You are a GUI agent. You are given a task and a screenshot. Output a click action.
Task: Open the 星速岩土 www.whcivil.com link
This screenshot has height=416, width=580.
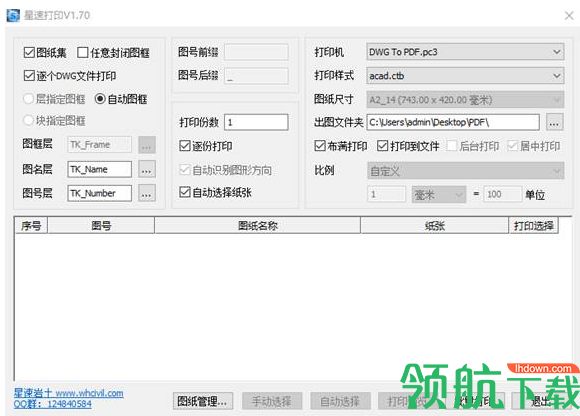click(x=68, y=393)
